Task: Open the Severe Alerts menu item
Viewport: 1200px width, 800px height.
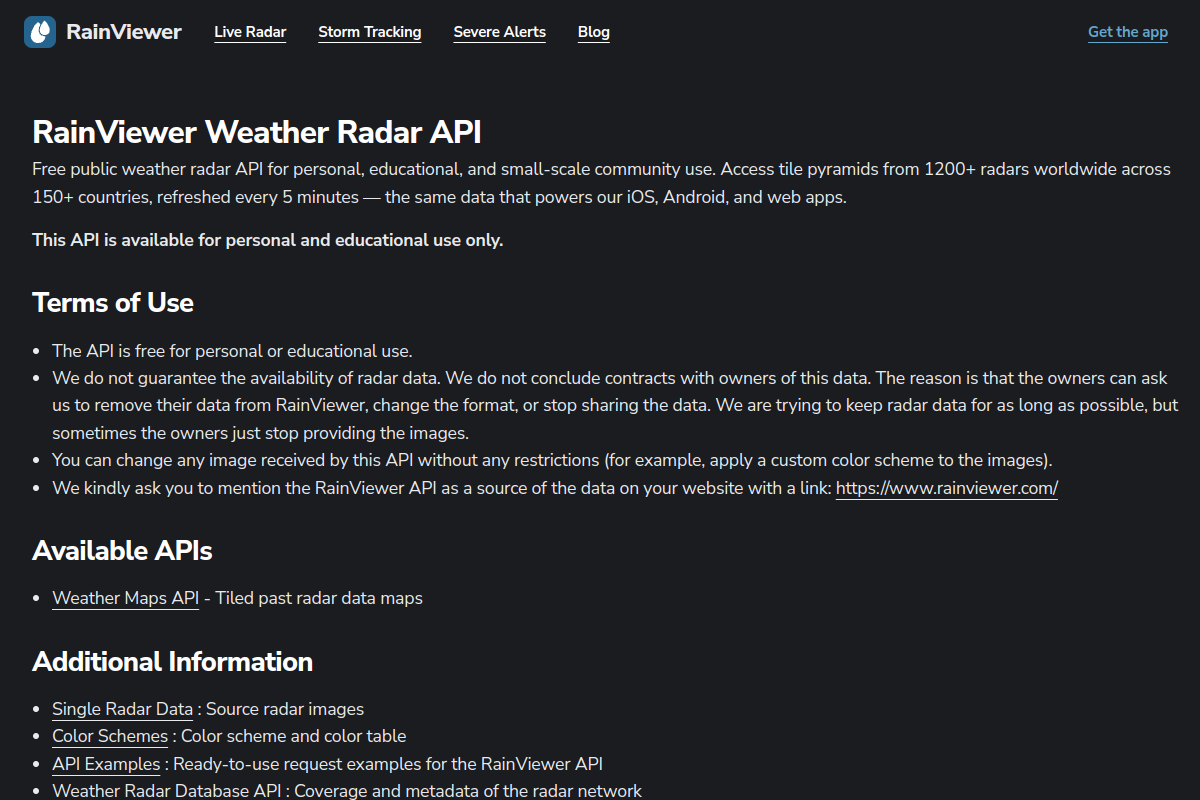Action: coord(500,32)
